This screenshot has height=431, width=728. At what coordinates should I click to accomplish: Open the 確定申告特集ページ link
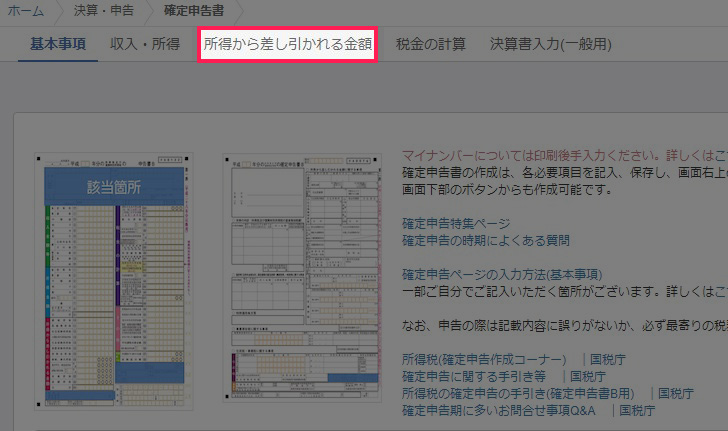[456, 223]
